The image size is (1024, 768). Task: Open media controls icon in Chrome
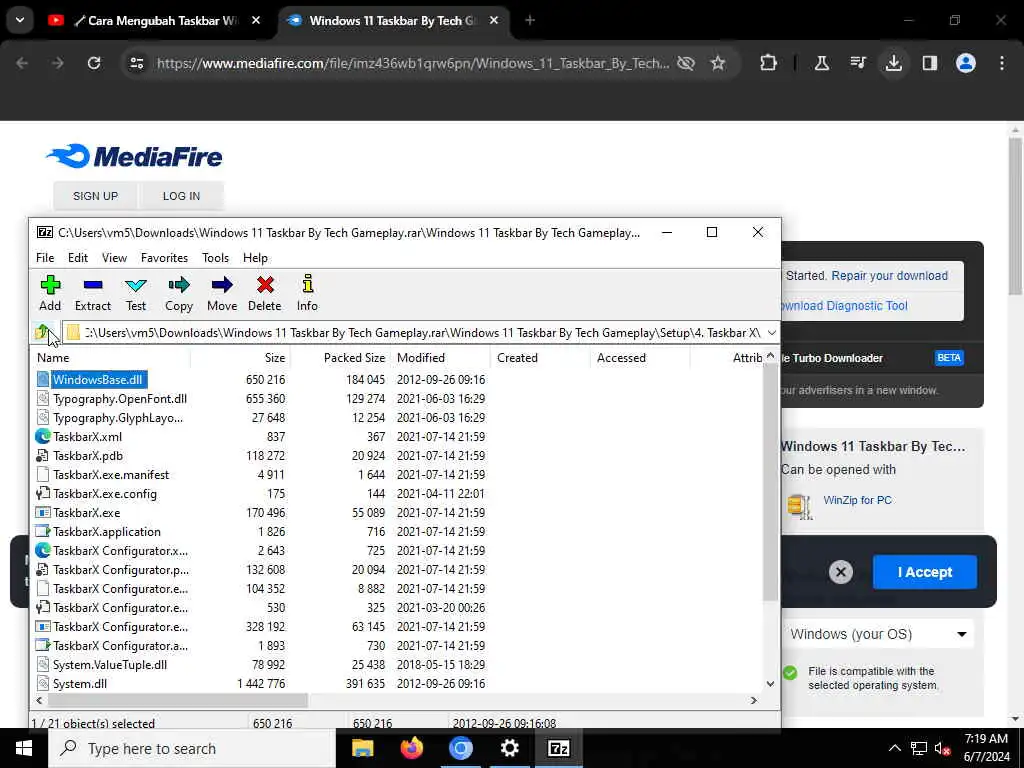[858, 63]
